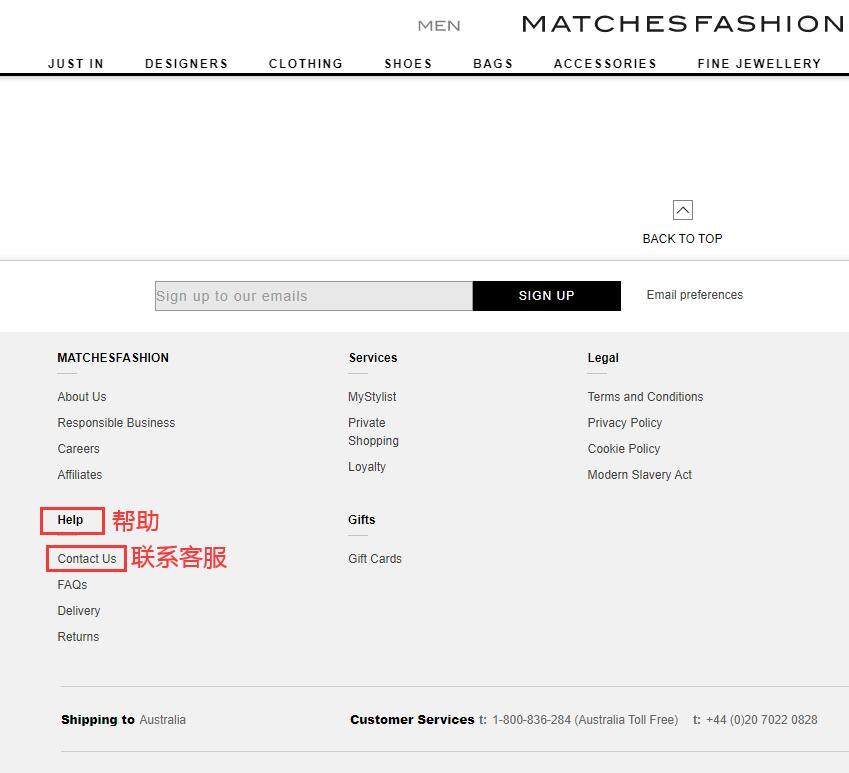The height and width of the screenshot is (773, 849).
Task: Click the SIGN UP button
Action: (547, 296)
